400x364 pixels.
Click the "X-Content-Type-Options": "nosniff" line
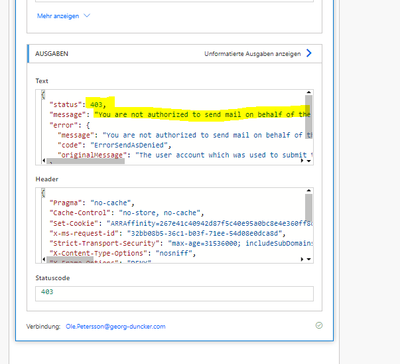122,253
